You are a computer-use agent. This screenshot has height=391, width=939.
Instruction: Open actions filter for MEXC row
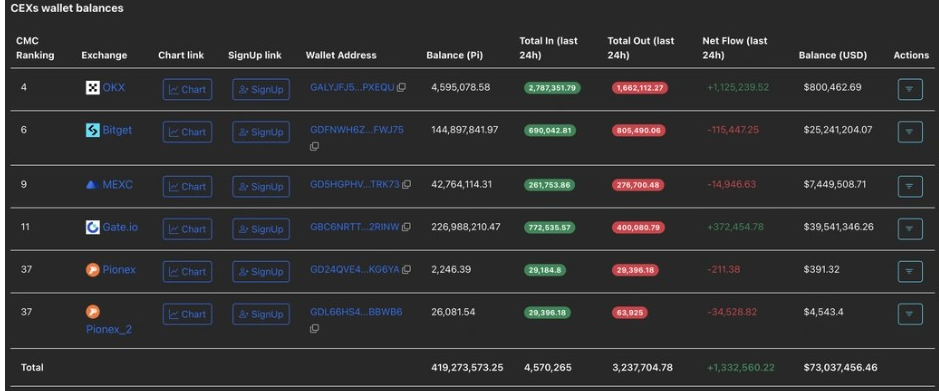pos(910,186)
